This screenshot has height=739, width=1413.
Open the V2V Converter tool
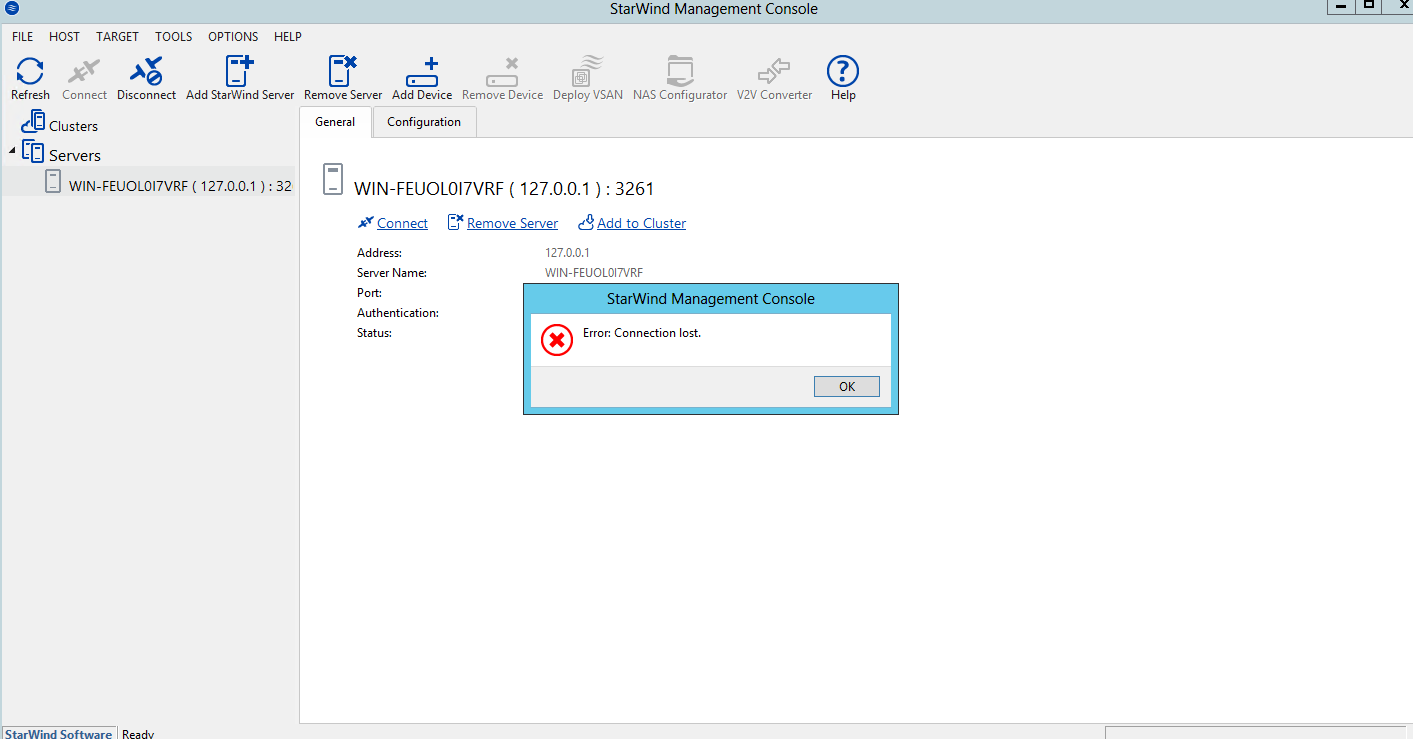click(x=774, y=79)
